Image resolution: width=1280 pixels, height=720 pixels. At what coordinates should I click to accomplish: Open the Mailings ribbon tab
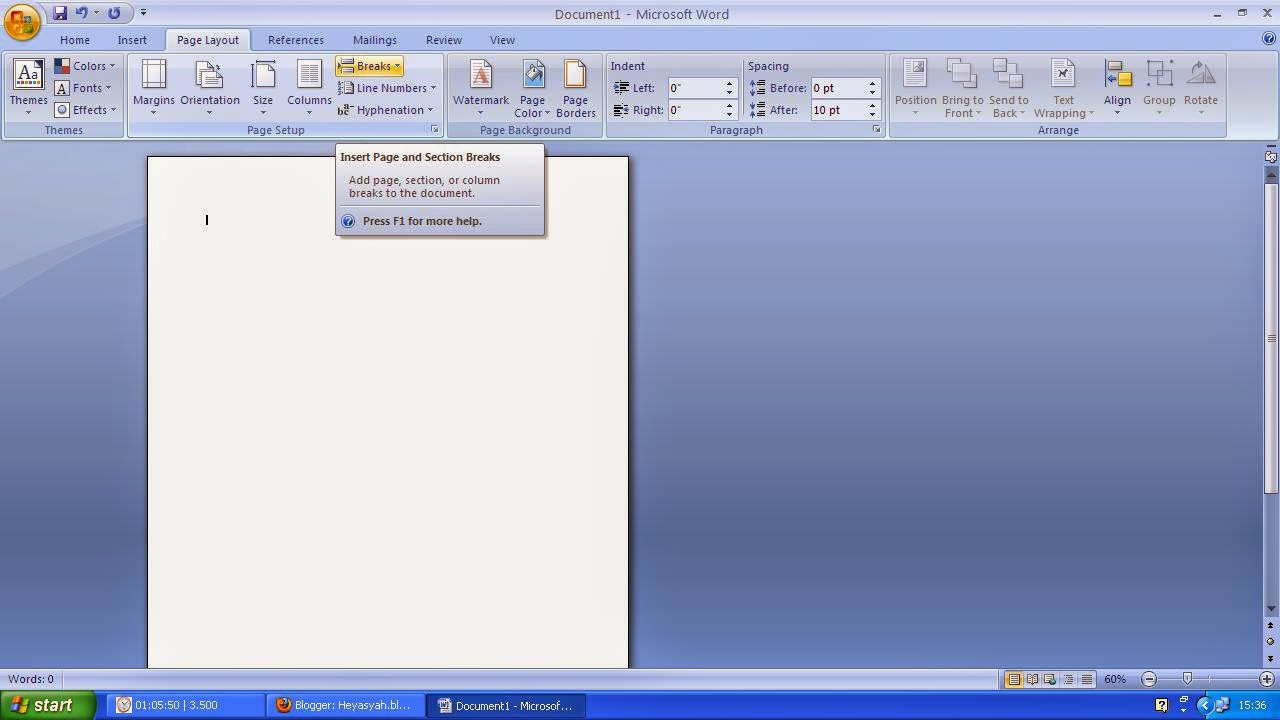click(375, 40)
